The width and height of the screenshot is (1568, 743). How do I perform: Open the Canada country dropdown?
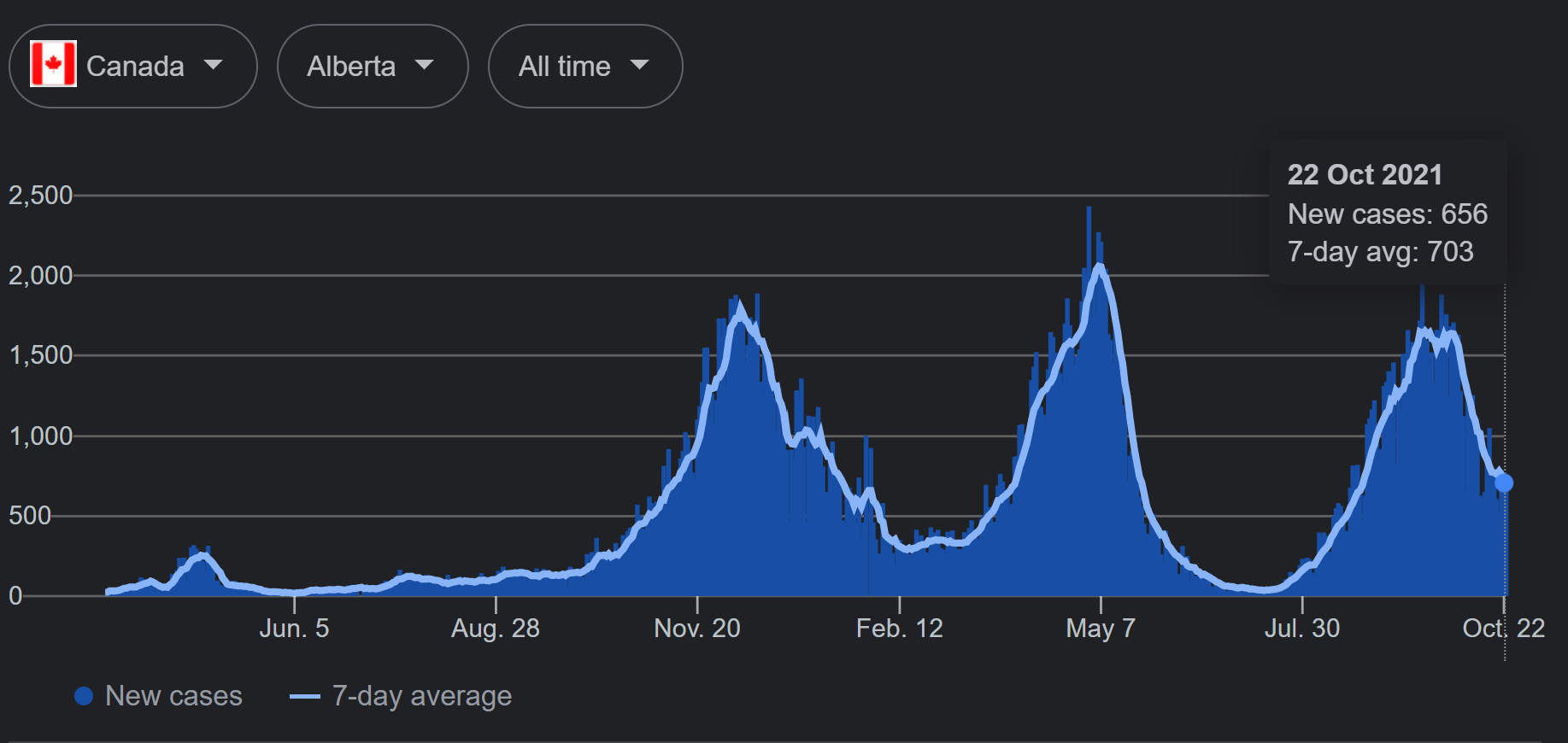coord(132,67)
